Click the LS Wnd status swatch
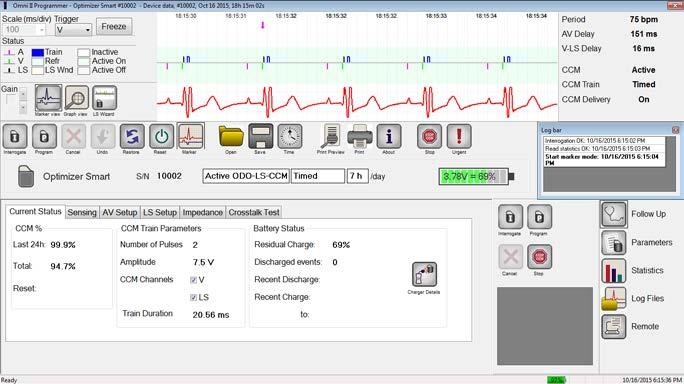Image resolution: width=684 pixels, height=384 pixels. click(x=38, y=70)
